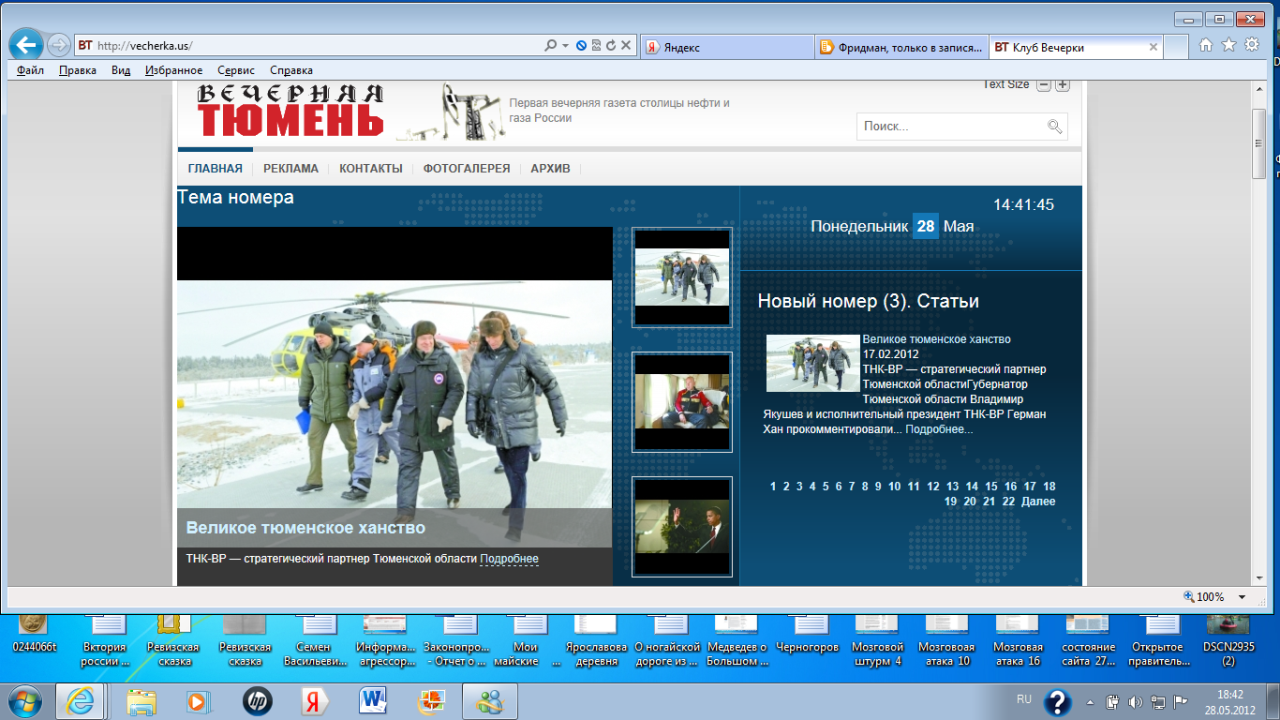Open desktop file Черногоров
The width and height of the screenshot is (1280, 720).
coord(808,633)
